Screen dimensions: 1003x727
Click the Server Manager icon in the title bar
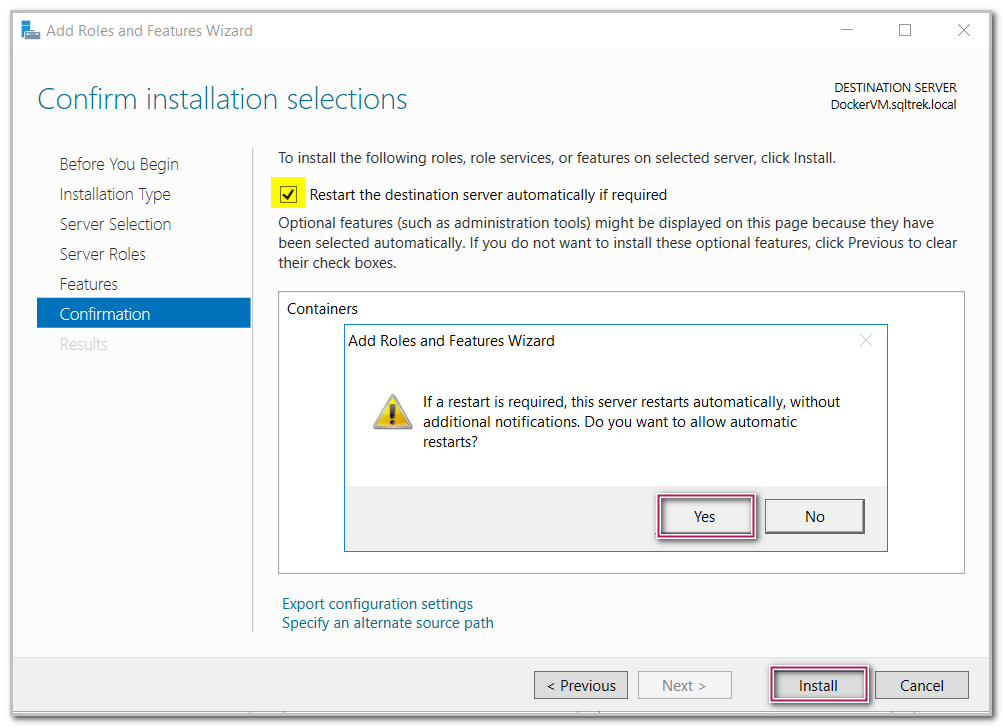[31, 29]
